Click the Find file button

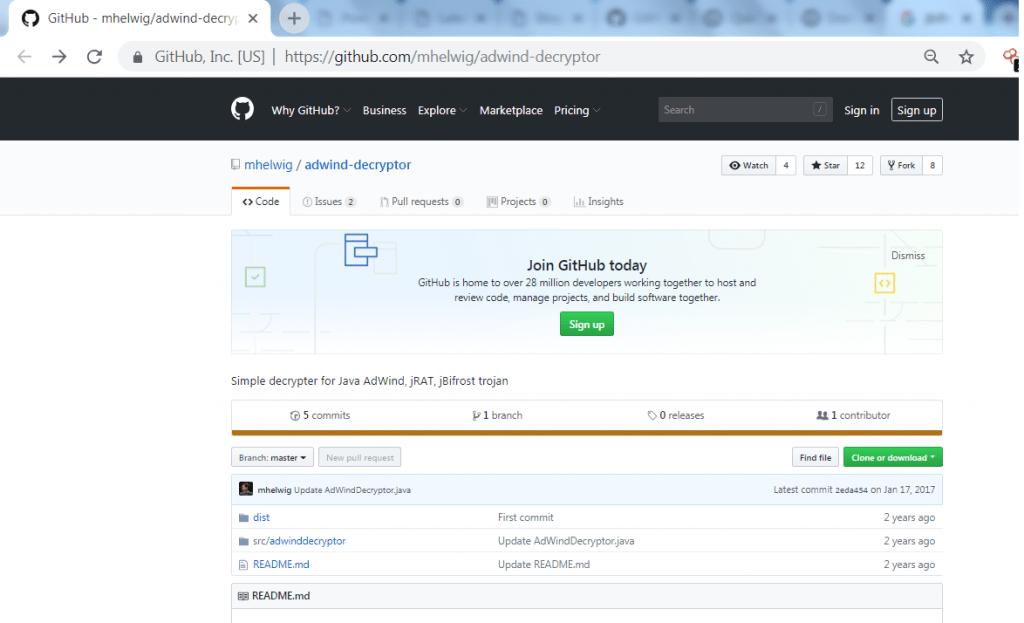pos(815,457)
